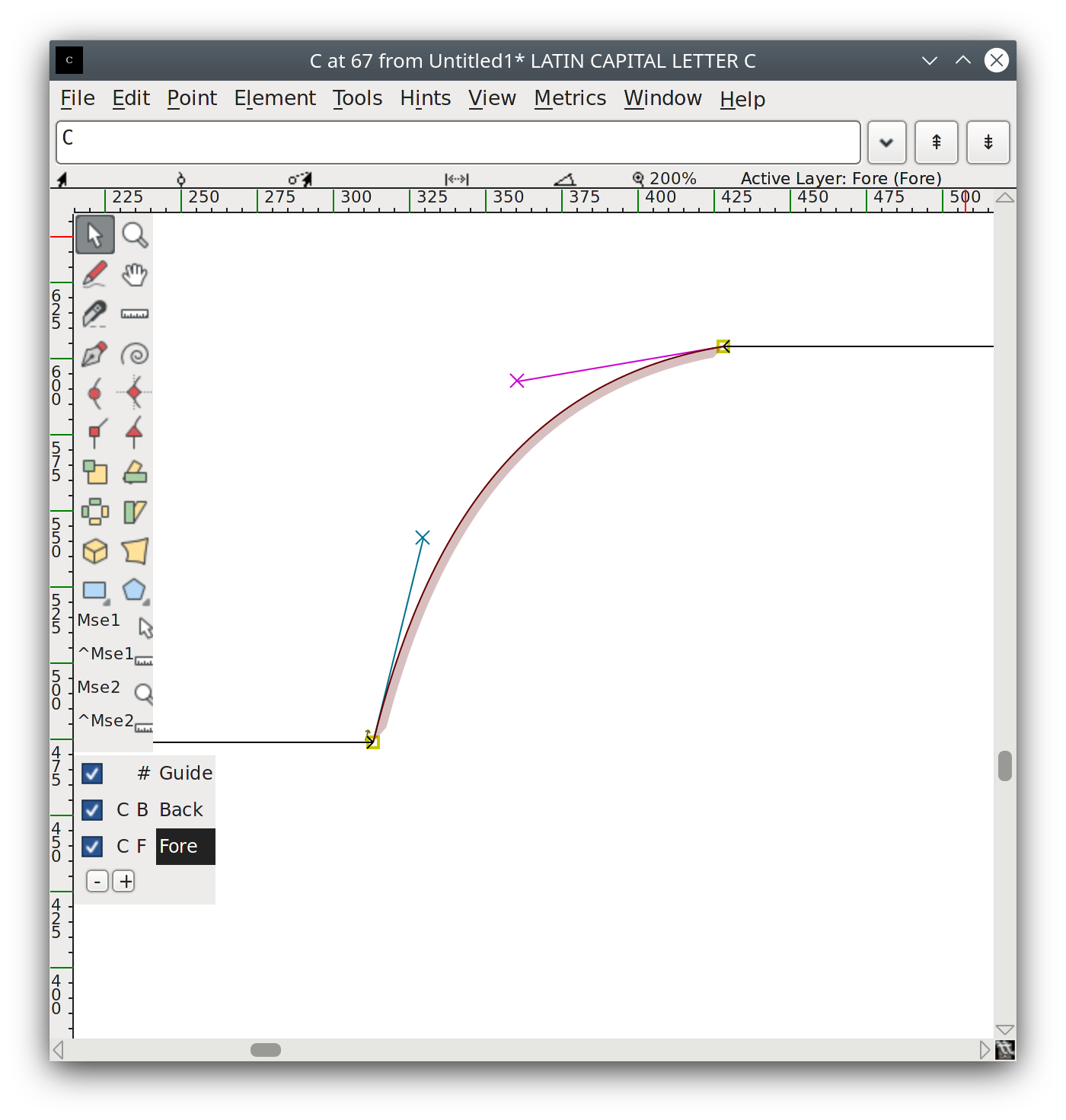Open the Element menu

pos(275,98)
